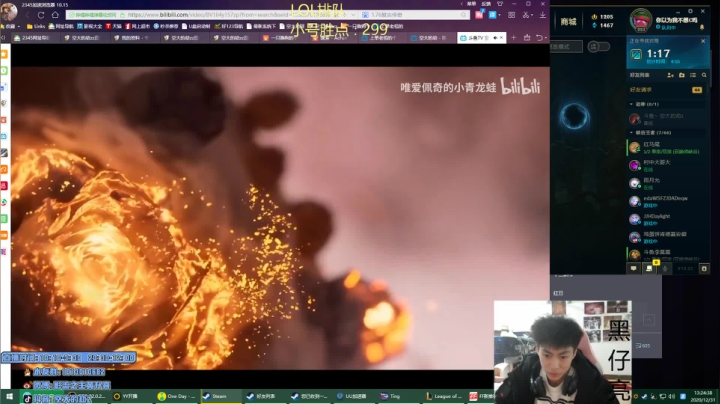The height and width of the screenshot is (404, 720).
Task: Open the 天猫 bookmark
Action: tap(113, 26)
